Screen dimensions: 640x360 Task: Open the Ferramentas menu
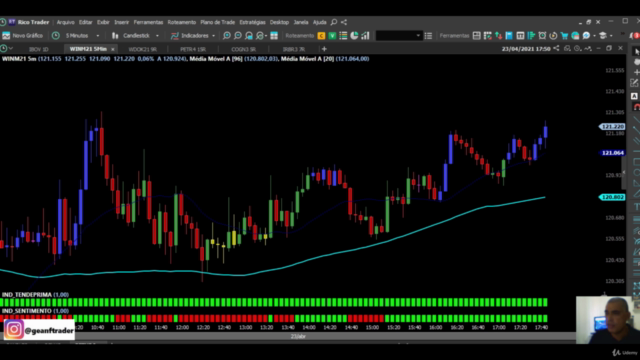coord(148,22)
